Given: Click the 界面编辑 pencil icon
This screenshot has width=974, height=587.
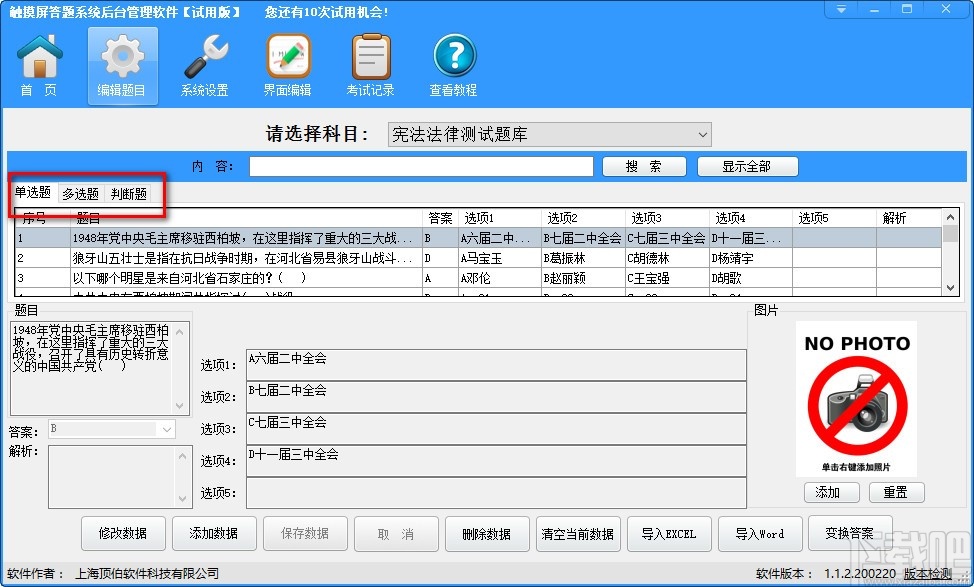Looking at the screenshot, I should [x=287, y=63].
